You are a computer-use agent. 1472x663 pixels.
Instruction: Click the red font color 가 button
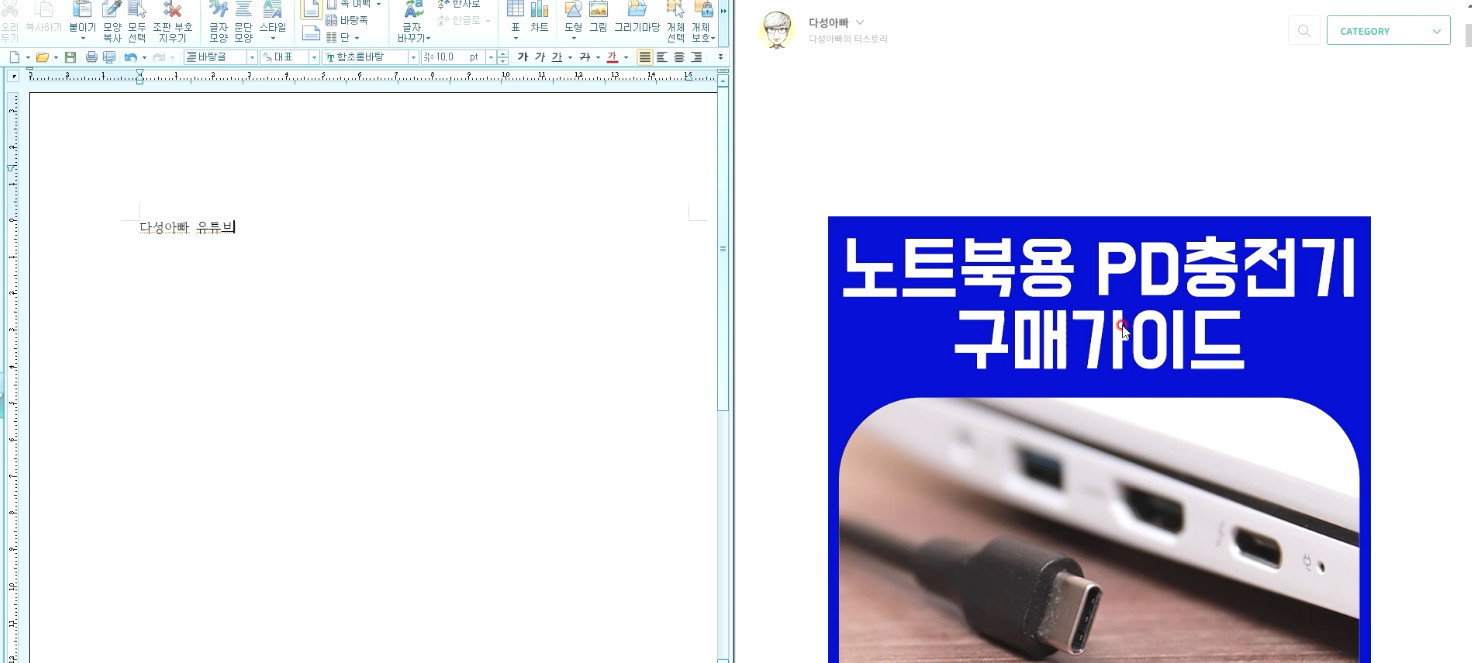612,57
